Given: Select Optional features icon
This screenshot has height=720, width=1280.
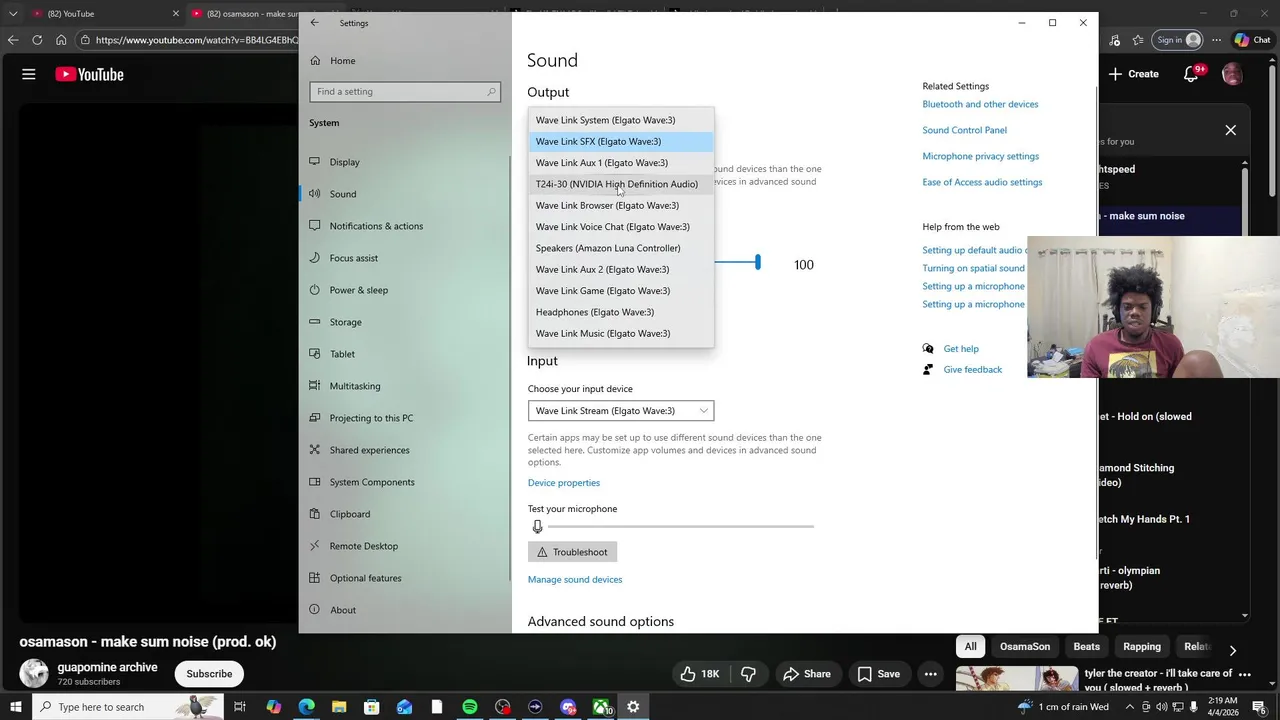Looking at the screenshot, I should click(315, 578).
